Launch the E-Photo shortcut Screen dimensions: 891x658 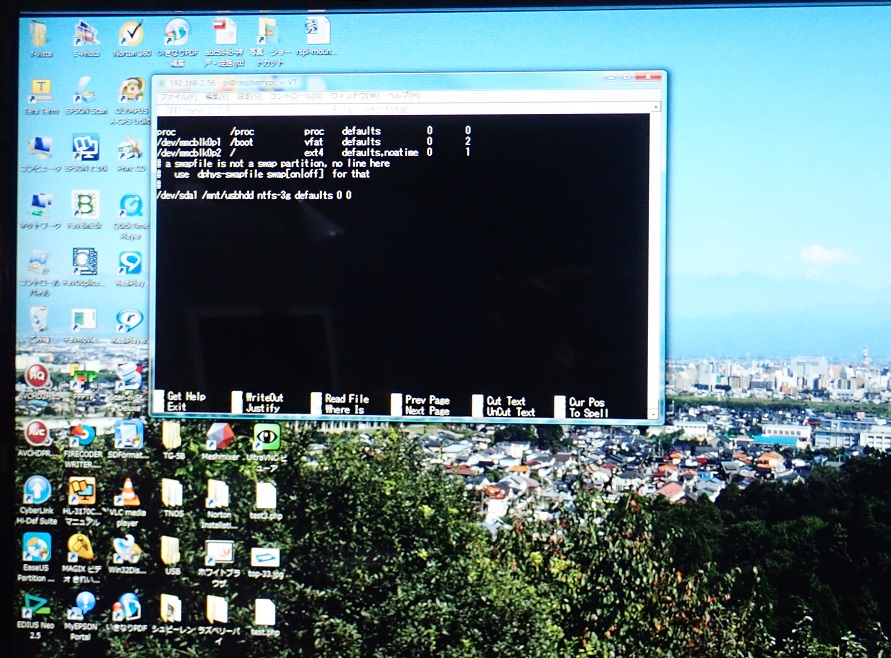[x=86, y=38]
